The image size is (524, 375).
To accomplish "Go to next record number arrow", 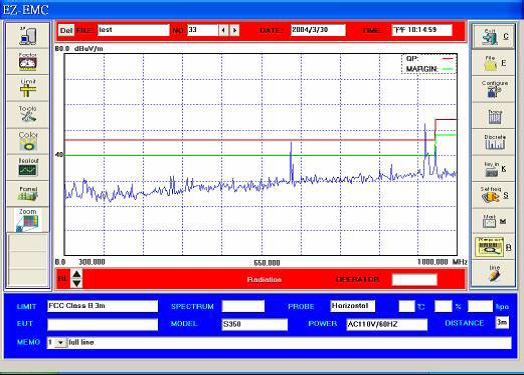I will (x=235, y=30).
